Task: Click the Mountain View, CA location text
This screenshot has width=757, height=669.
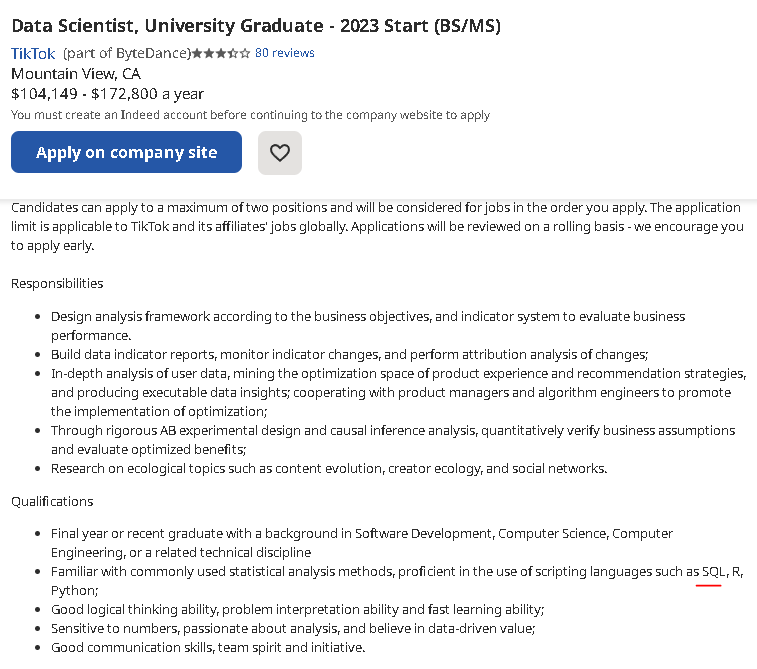Action: [x=76, y=74]
